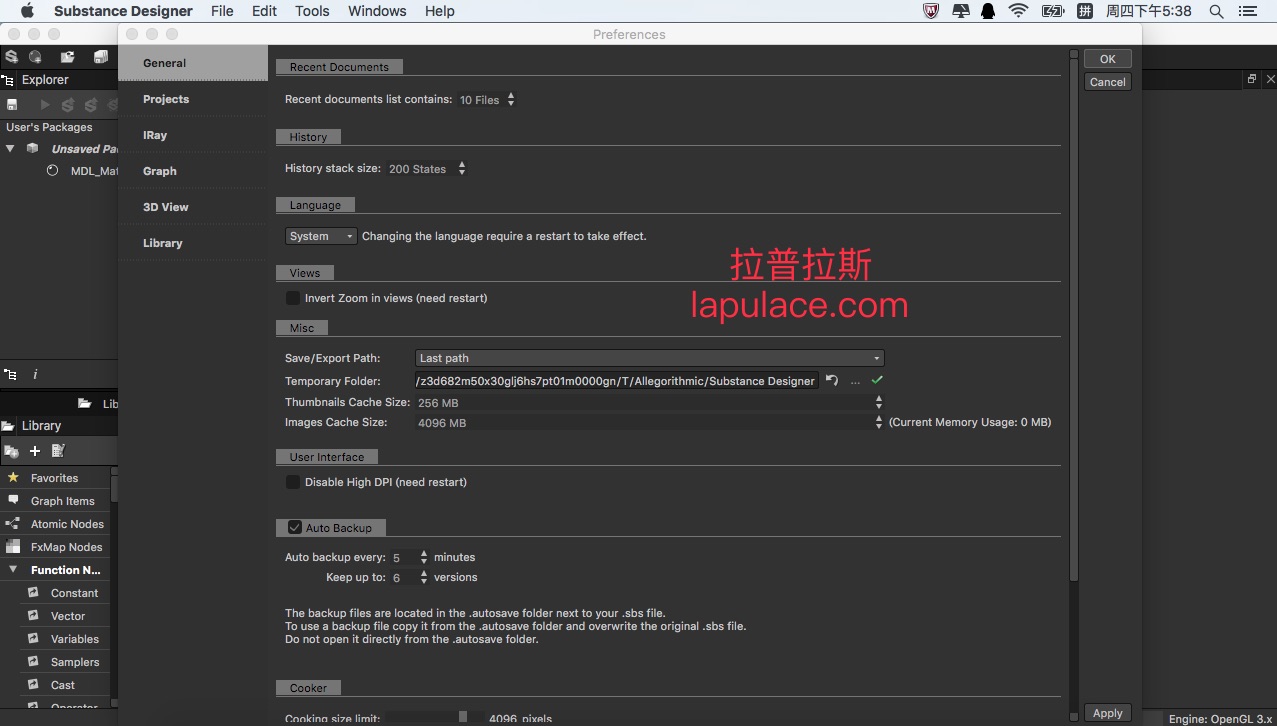Click the green checkmark beside Temporary Folder
The image size is (1277, 726).
pos(877,380)
